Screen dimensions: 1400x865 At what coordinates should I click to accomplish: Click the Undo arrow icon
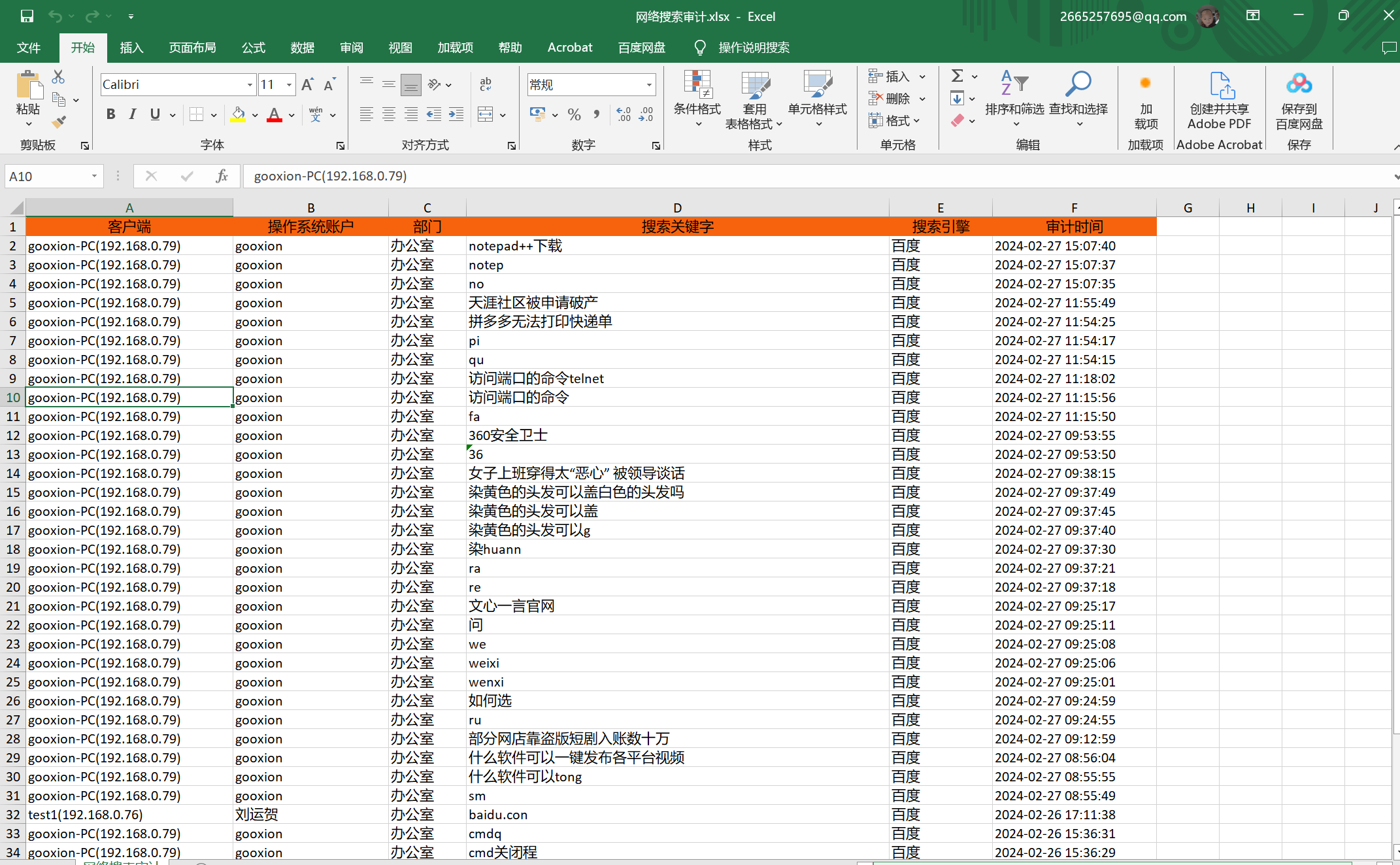(x=56, y=16)
